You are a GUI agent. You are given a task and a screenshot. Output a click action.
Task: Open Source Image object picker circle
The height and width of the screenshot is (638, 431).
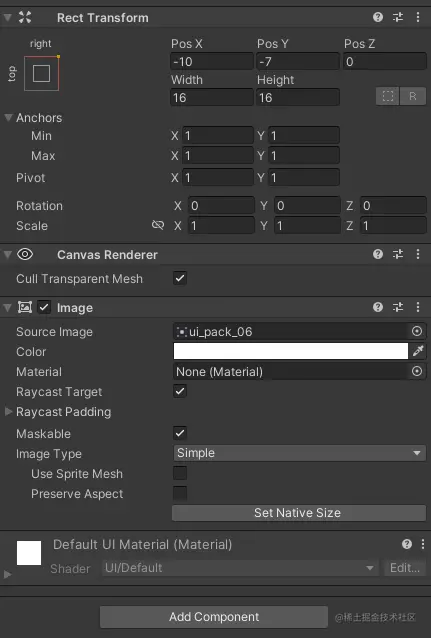(417, 331)
